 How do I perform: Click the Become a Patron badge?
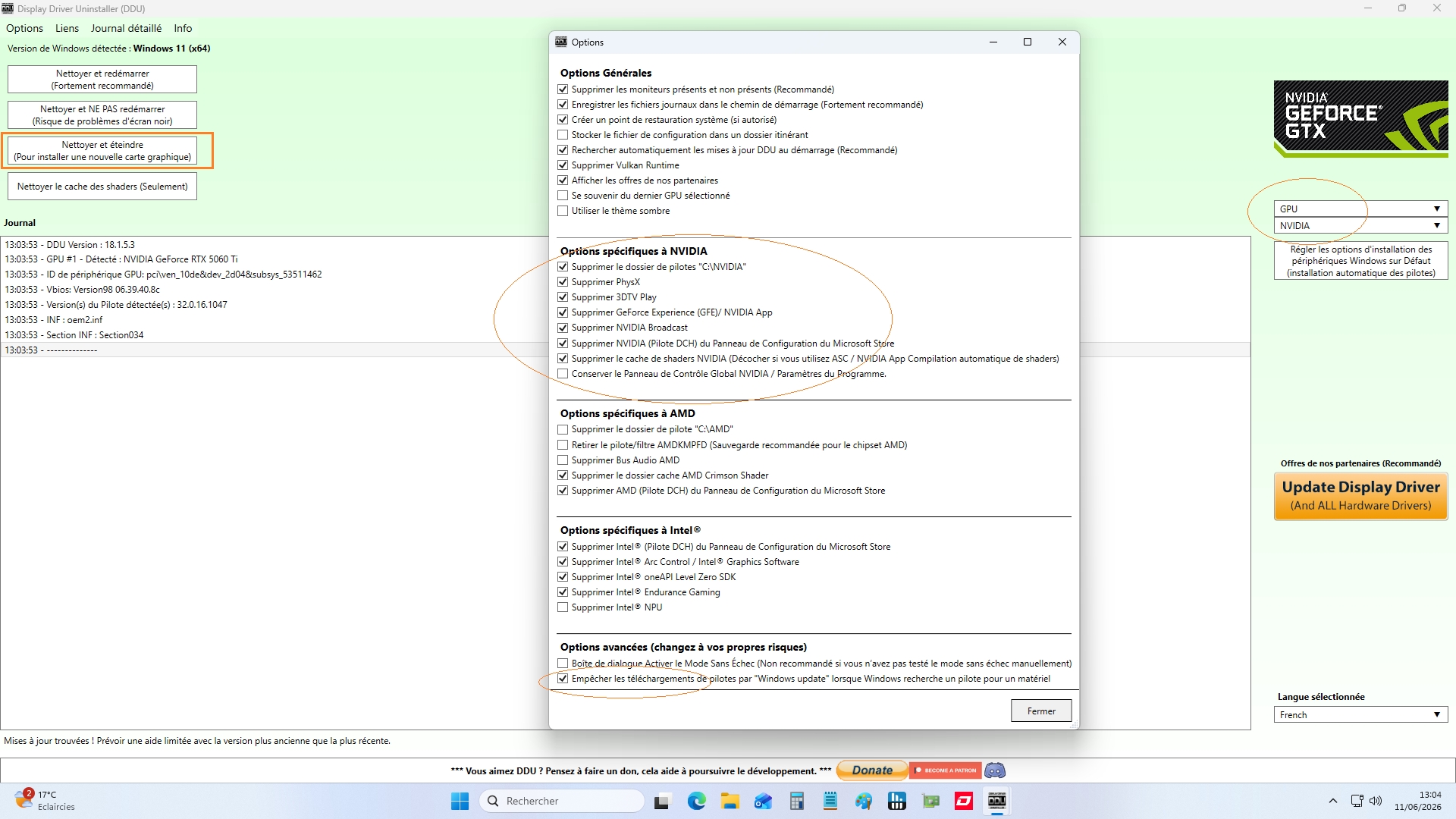[x=946, y=770]
